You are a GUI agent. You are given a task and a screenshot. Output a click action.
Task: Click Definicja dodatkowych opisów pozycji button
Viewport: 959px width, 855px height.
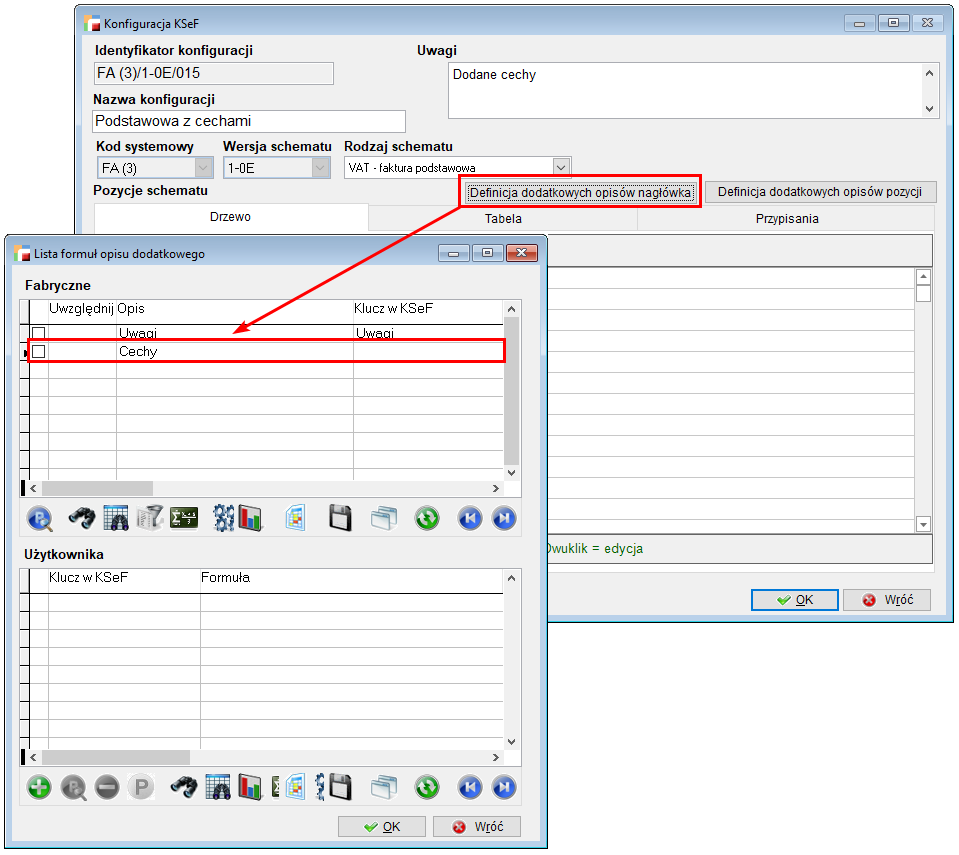820,192
